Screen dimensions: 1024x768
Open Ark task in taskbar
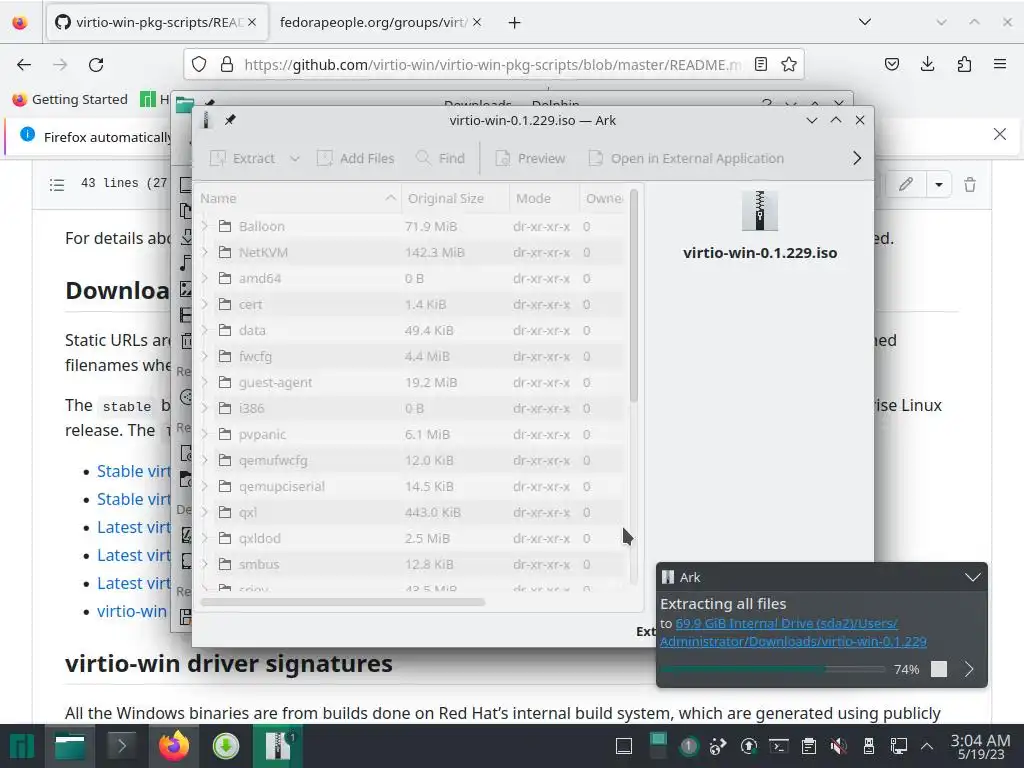click(278, 746)
